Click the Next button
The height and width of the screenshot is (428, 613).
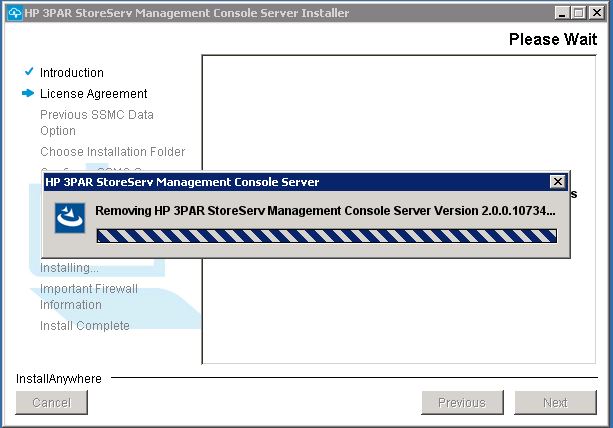(555, 402)
